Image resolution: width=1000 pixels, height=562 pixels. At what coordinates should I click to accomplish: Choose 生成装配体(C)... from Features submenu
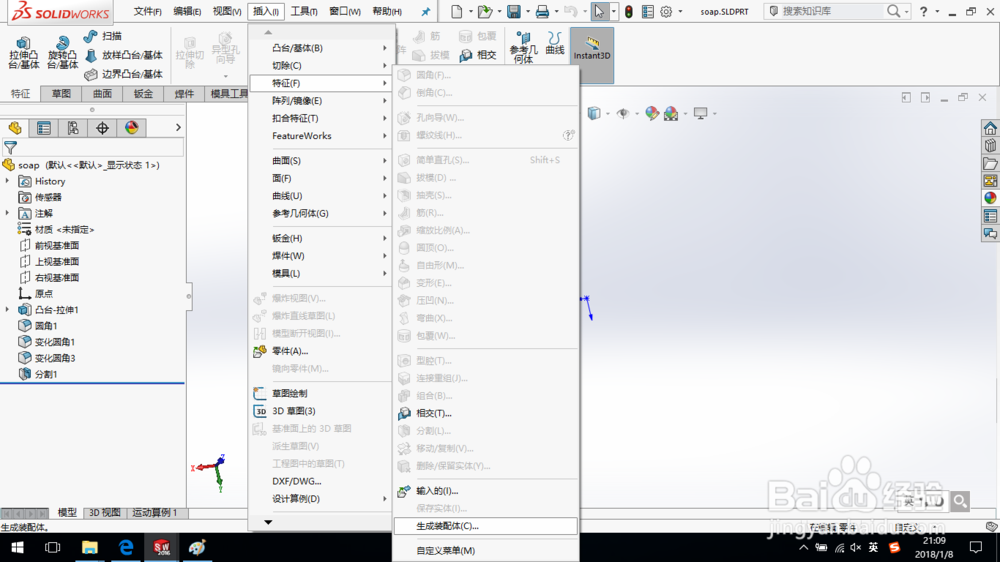[x=486, y=526]
